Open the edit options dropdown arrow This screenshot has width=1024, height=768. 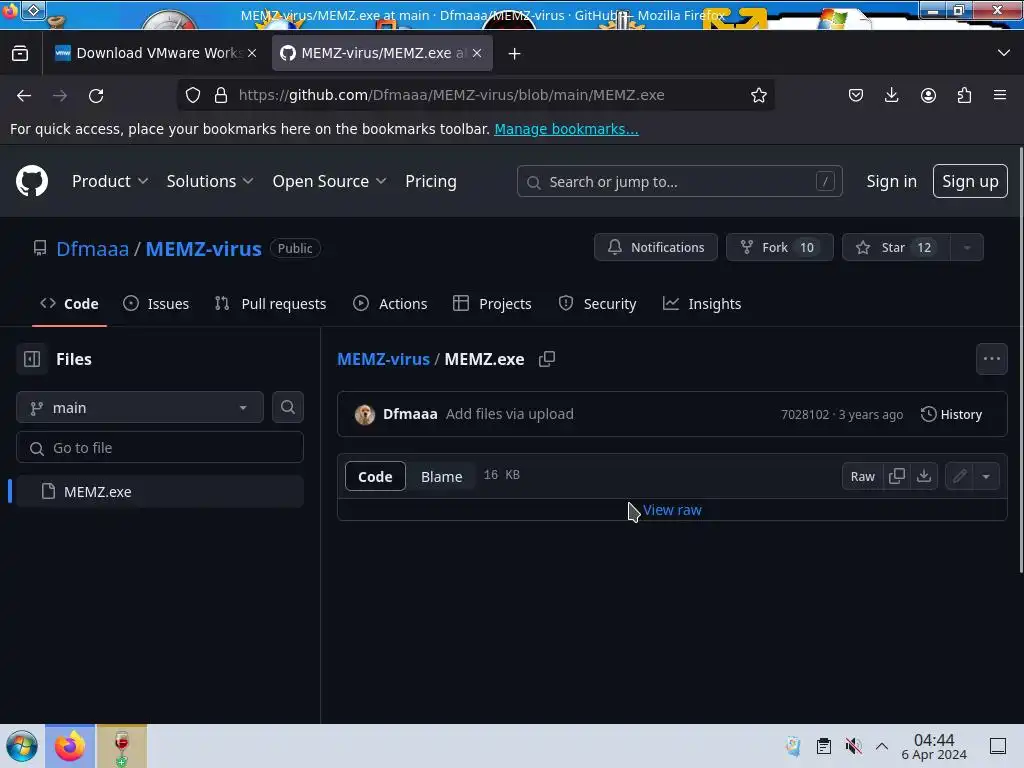[986, 476]
